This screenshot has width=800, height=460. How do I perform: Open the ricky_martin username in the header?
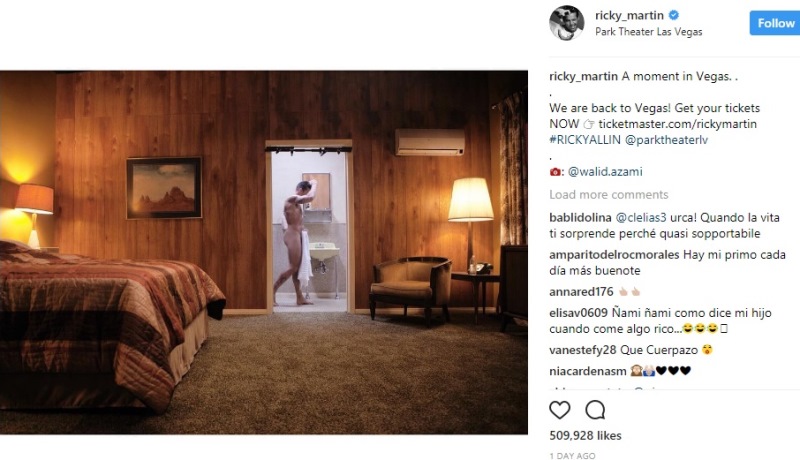coord(629,15)
